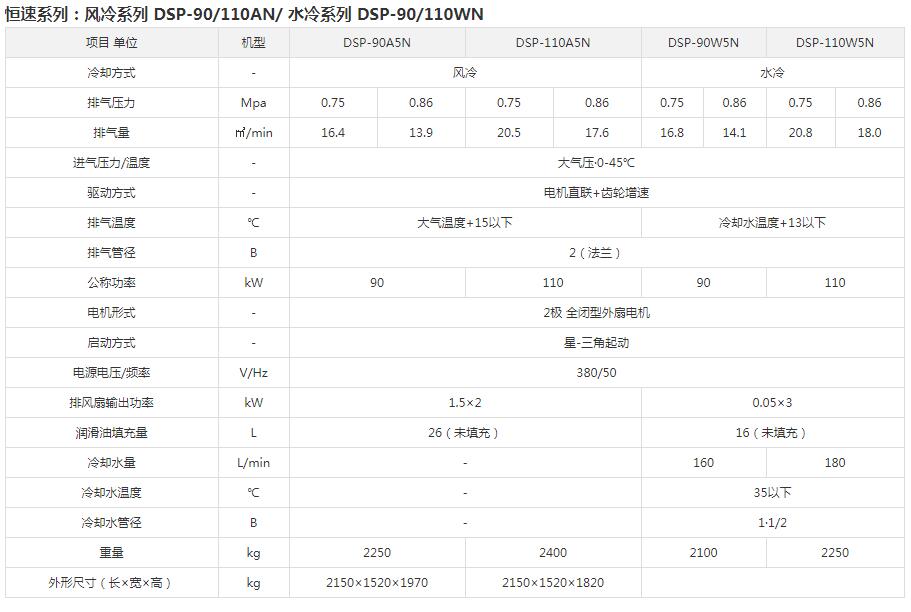Click the 公称功率 row label
911x612 pixels.
(x=112, y=283)
